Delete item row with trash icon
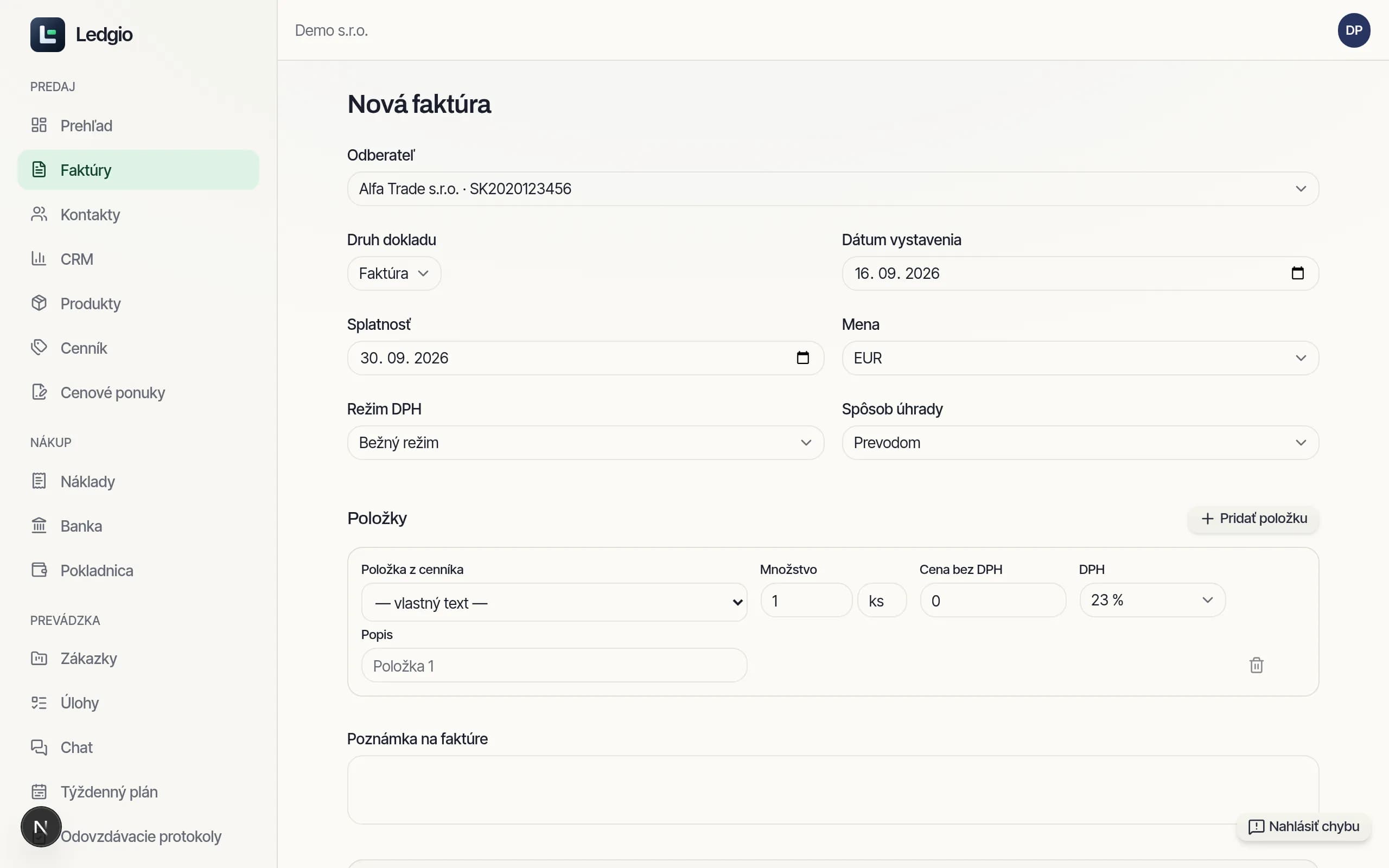Viewport: 1389px width, 868px height. pyautogui.click(x=1257, y=665)
